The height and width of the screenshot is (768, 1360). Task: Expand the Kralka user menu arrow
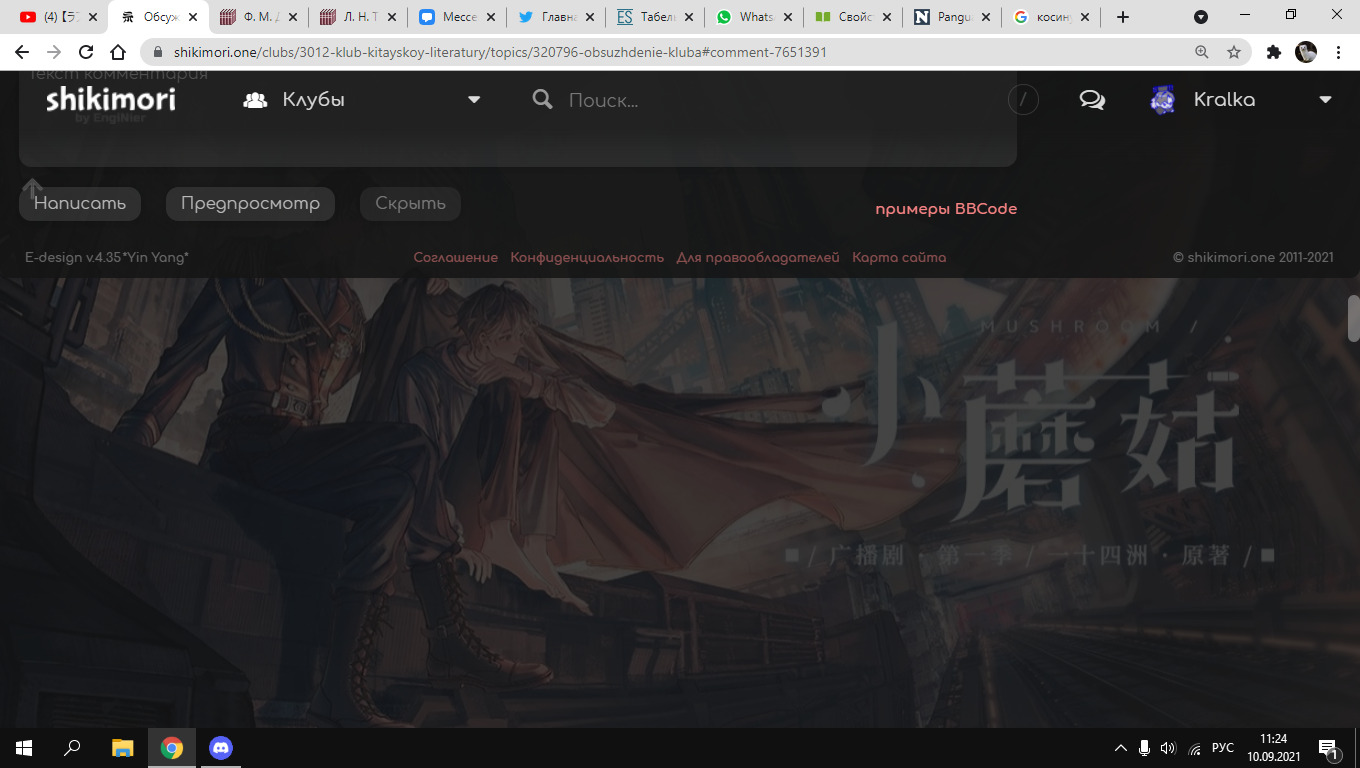1325,100
